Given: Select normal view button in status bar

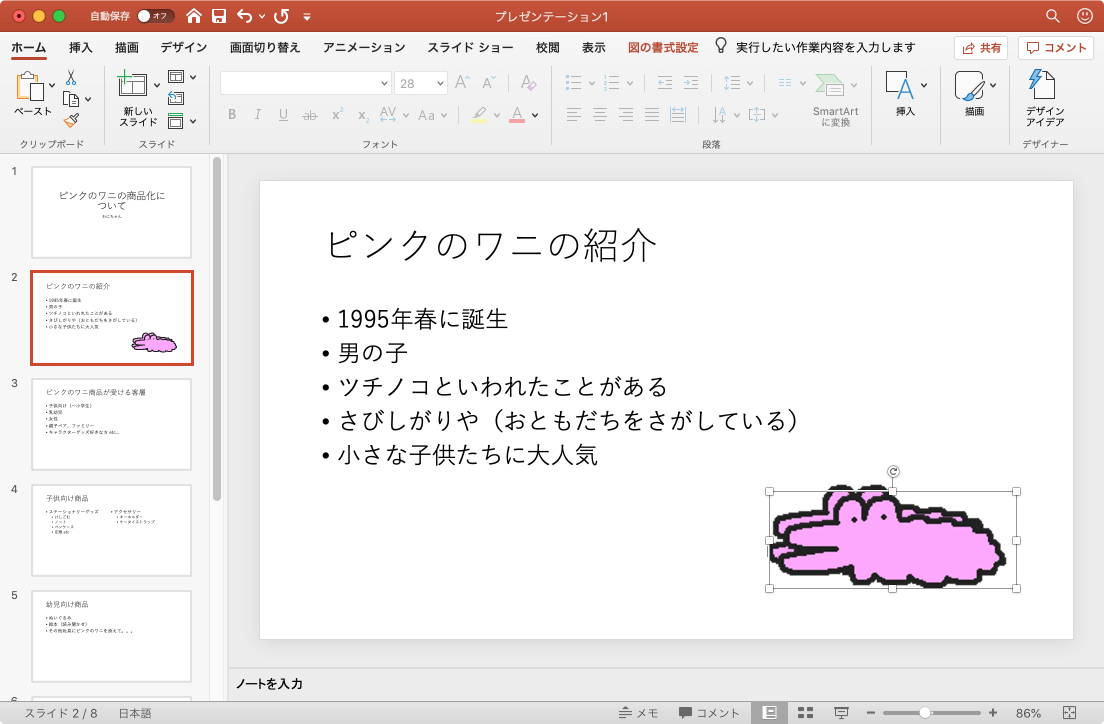Looking at the screenshot, I should pos(769,713).
